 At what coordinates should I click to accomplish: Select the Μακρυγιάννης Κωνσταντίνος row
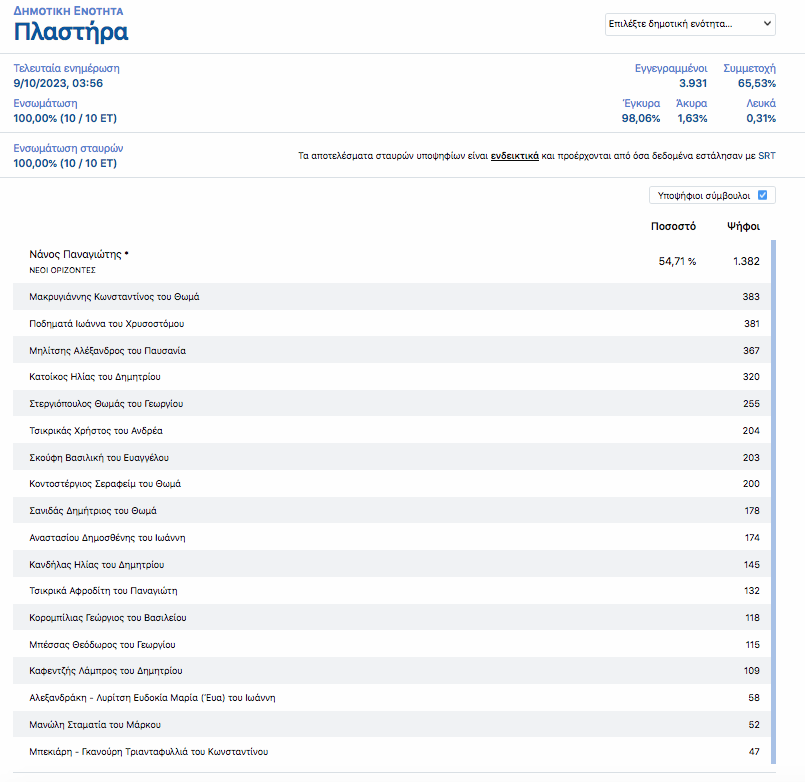pyautogui.click(x=115, y=297)
